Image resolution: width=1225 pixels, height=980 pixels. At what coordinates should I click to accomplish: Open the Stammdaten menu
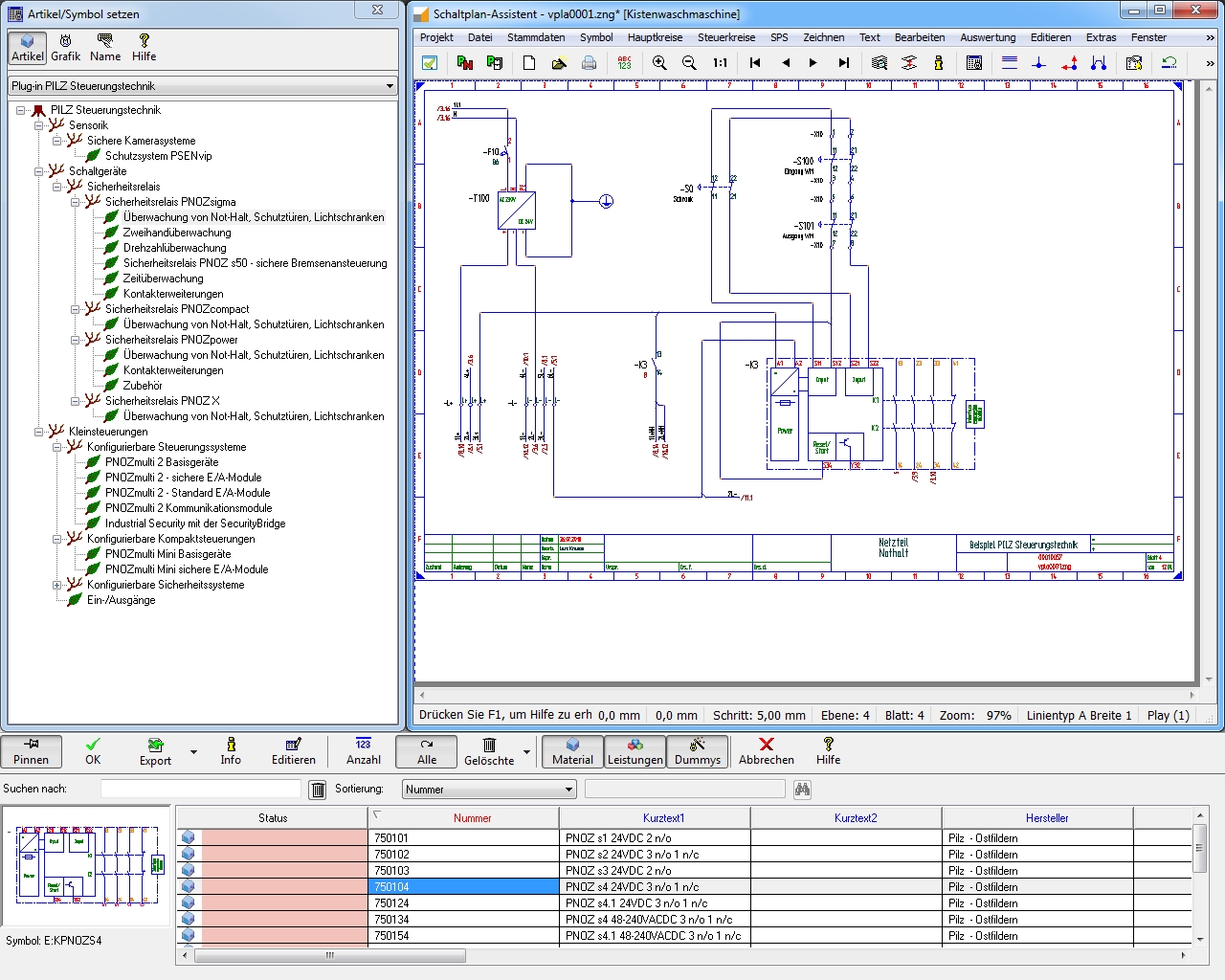tap(536, 37)
